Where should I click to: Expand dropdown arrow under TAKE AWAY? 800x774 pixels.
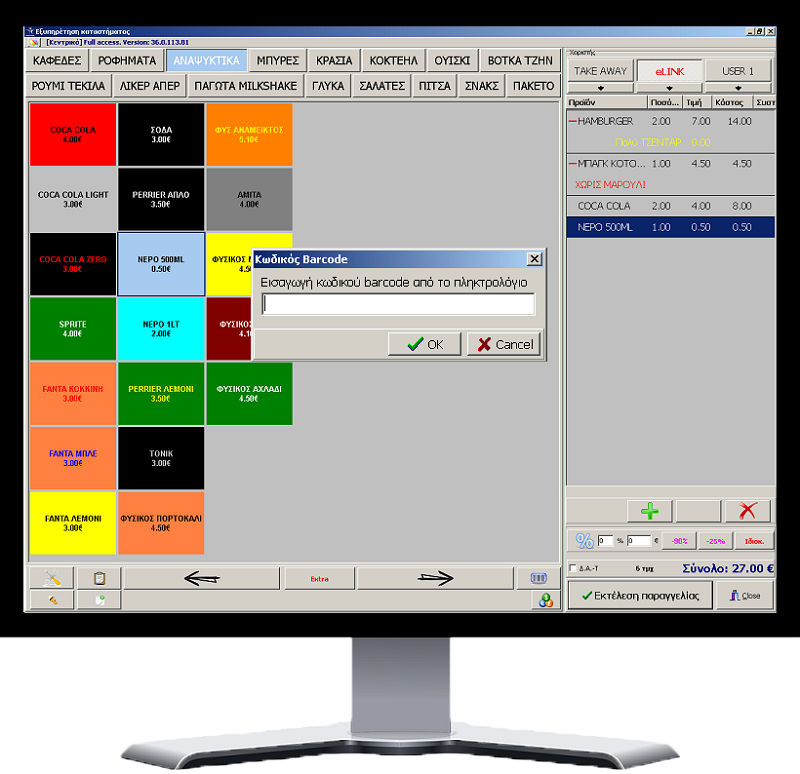[x=601, y=88]
